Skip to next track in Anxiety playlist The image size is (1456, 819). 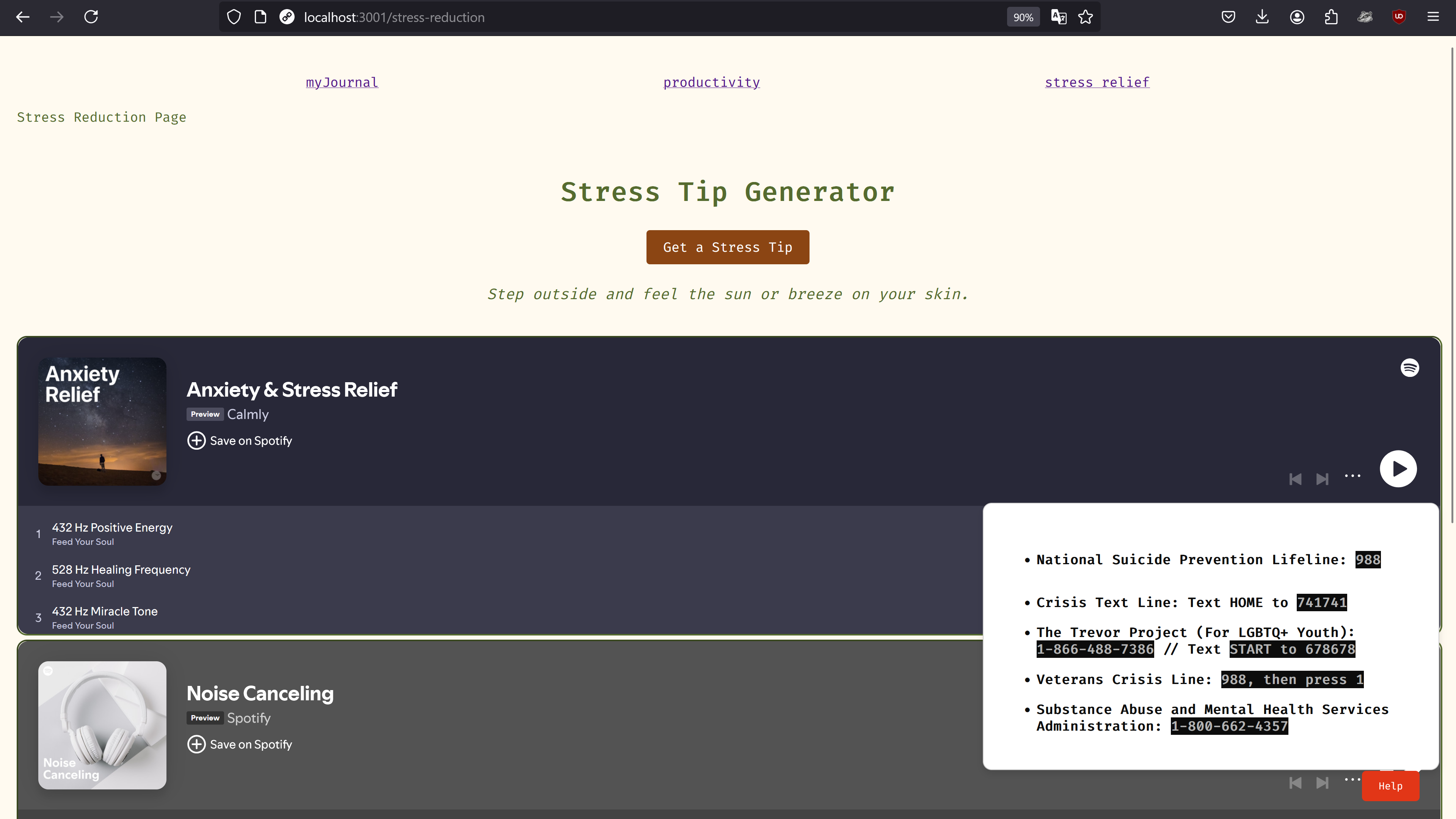click(x=1322, y=479)
